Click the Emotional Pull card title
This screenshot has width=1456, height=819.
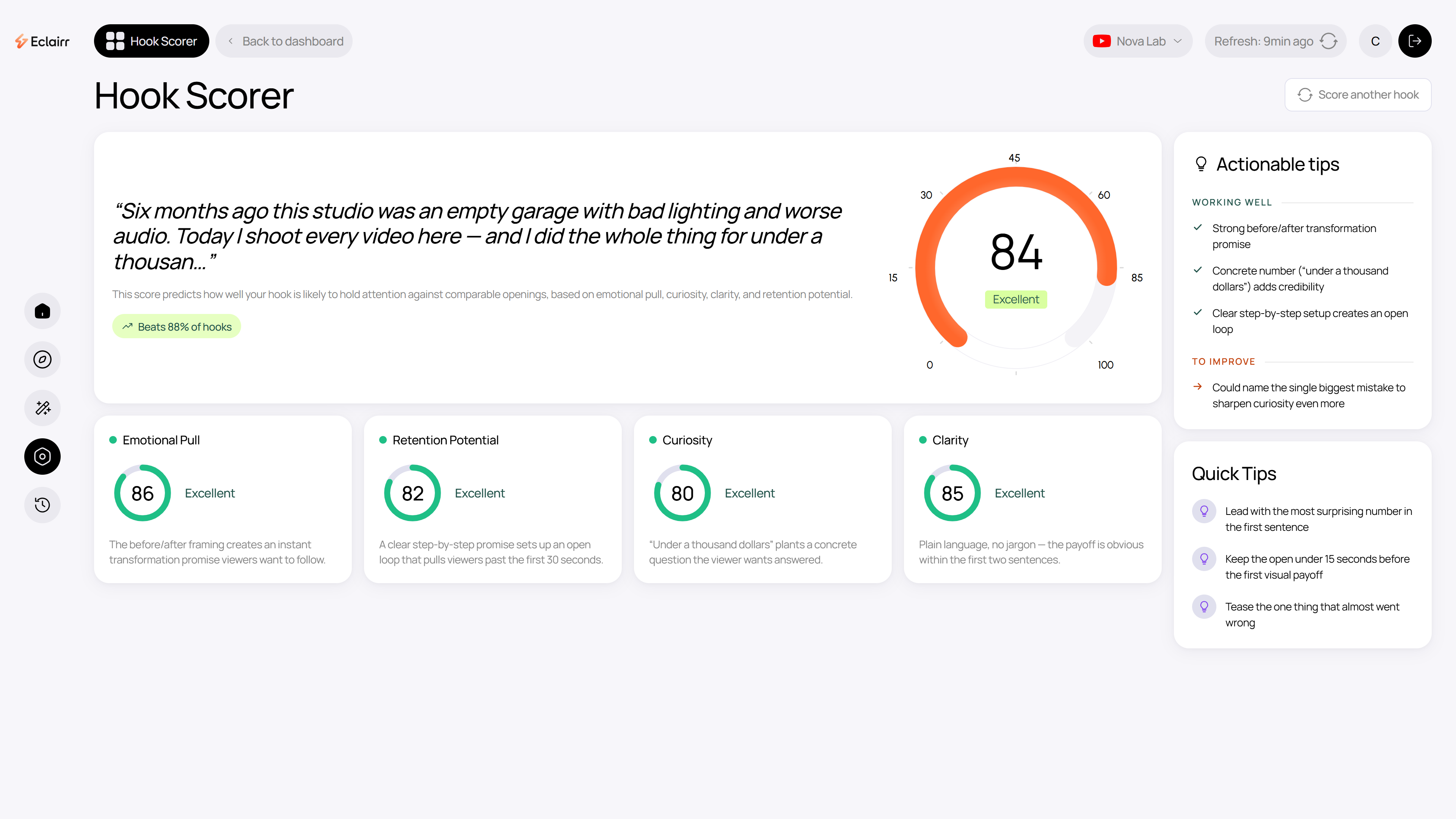(161, 440)
